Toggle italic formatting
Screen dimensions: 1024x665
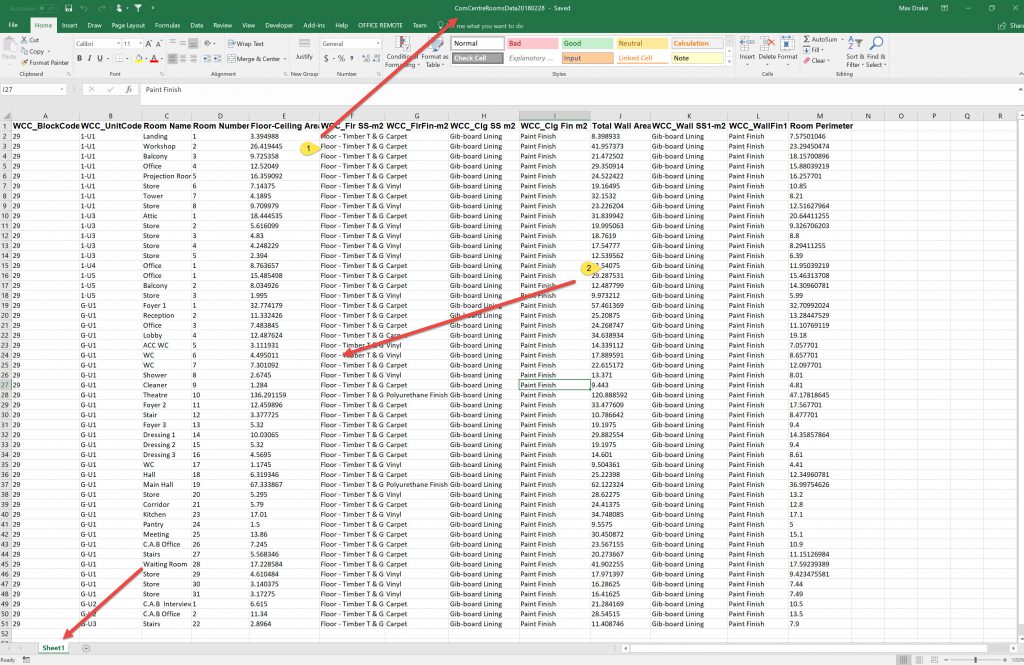tap(89, 58)
